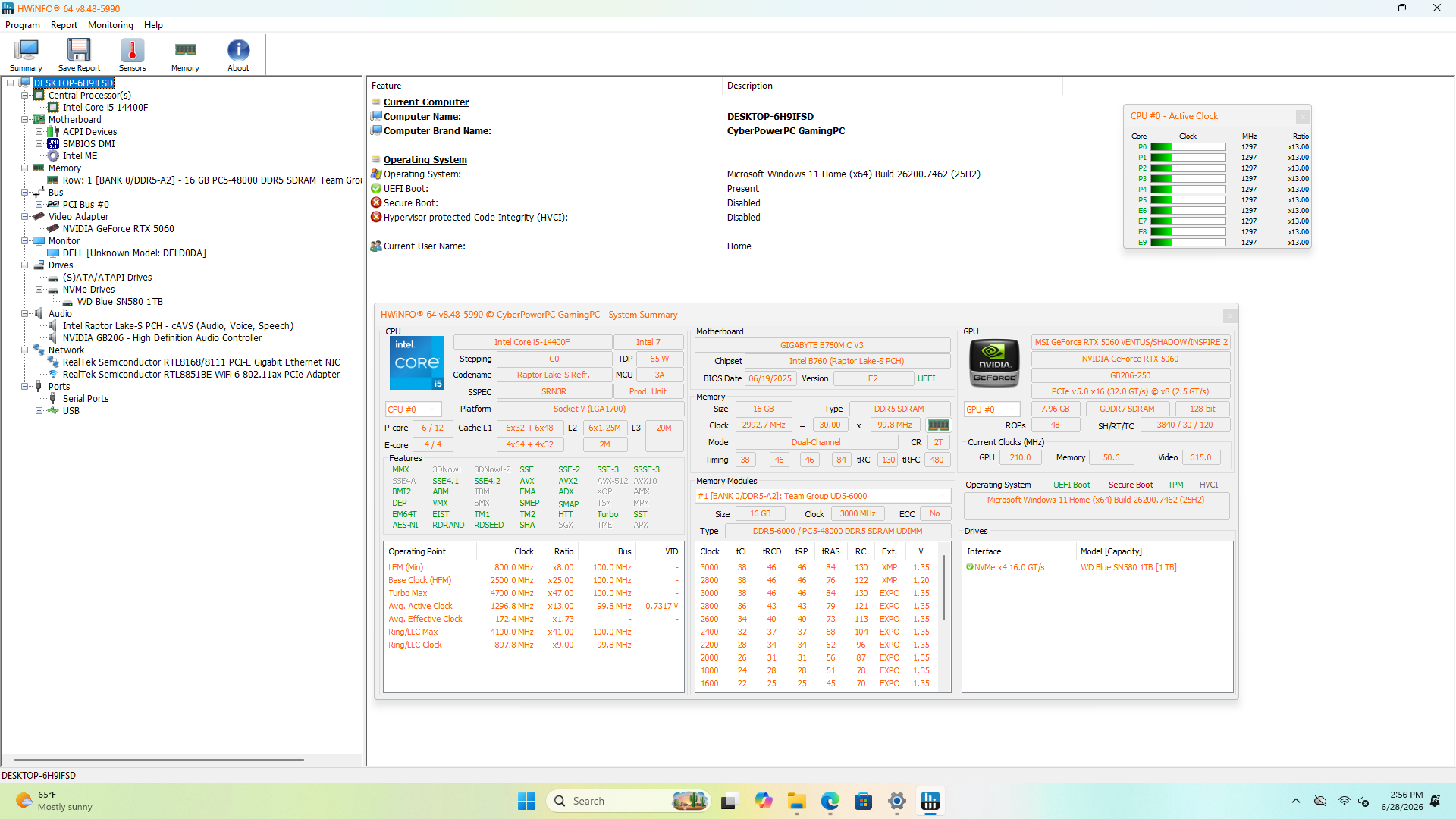
Task: Show hidden icons in system tray
Action: coord(1295,801)
